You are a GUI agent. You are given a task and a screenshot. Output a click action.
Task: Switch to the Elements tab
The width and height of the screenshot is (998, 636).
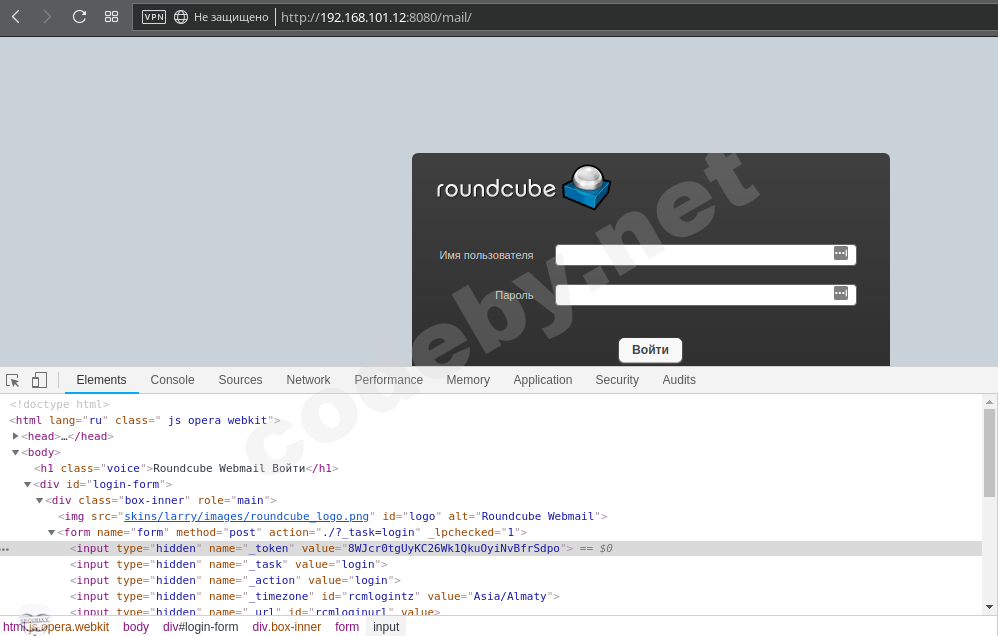[x=101, y=380]
